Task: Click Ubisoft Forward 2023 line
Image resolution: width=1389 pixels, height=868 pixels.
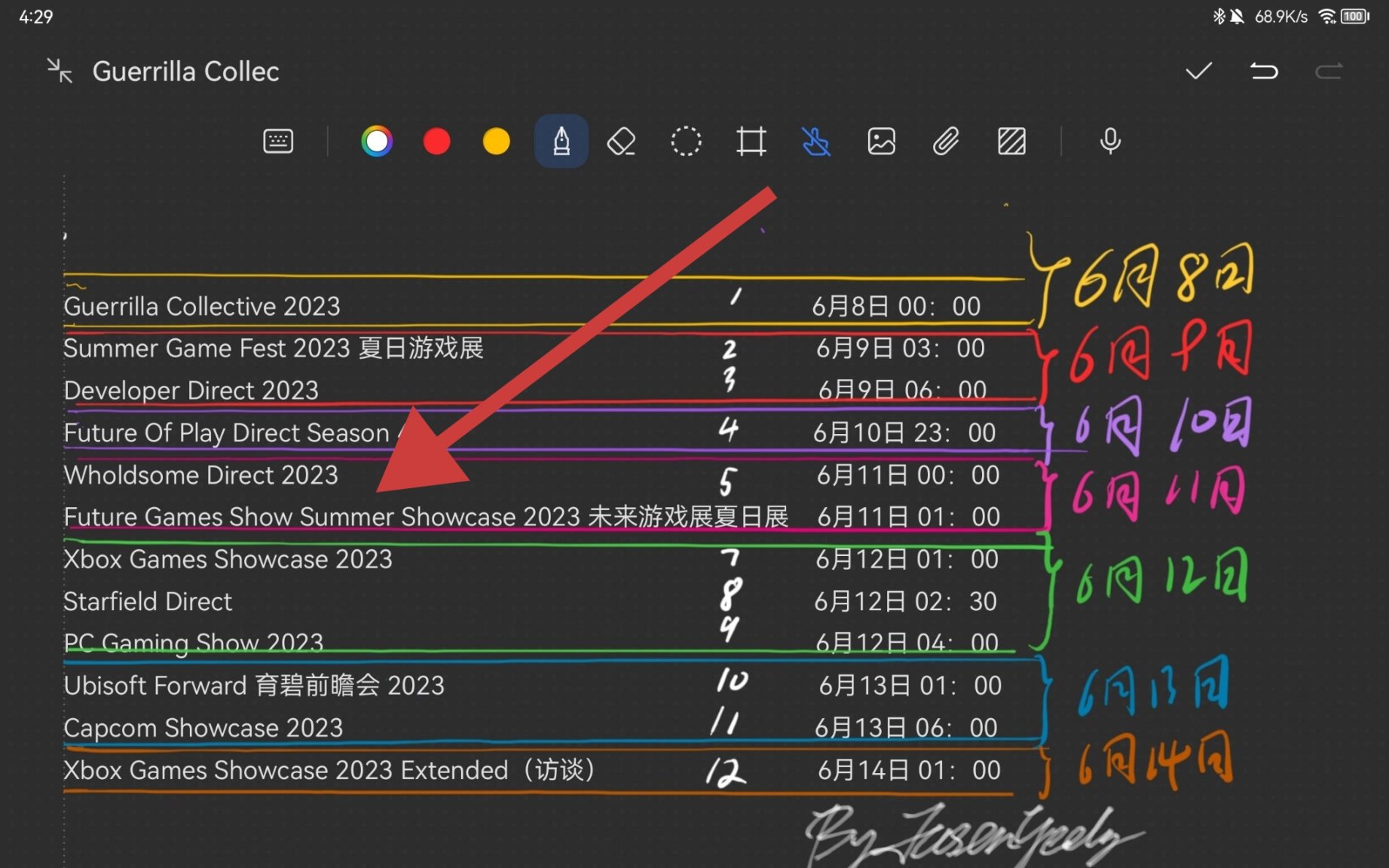Action: point(254,686)
